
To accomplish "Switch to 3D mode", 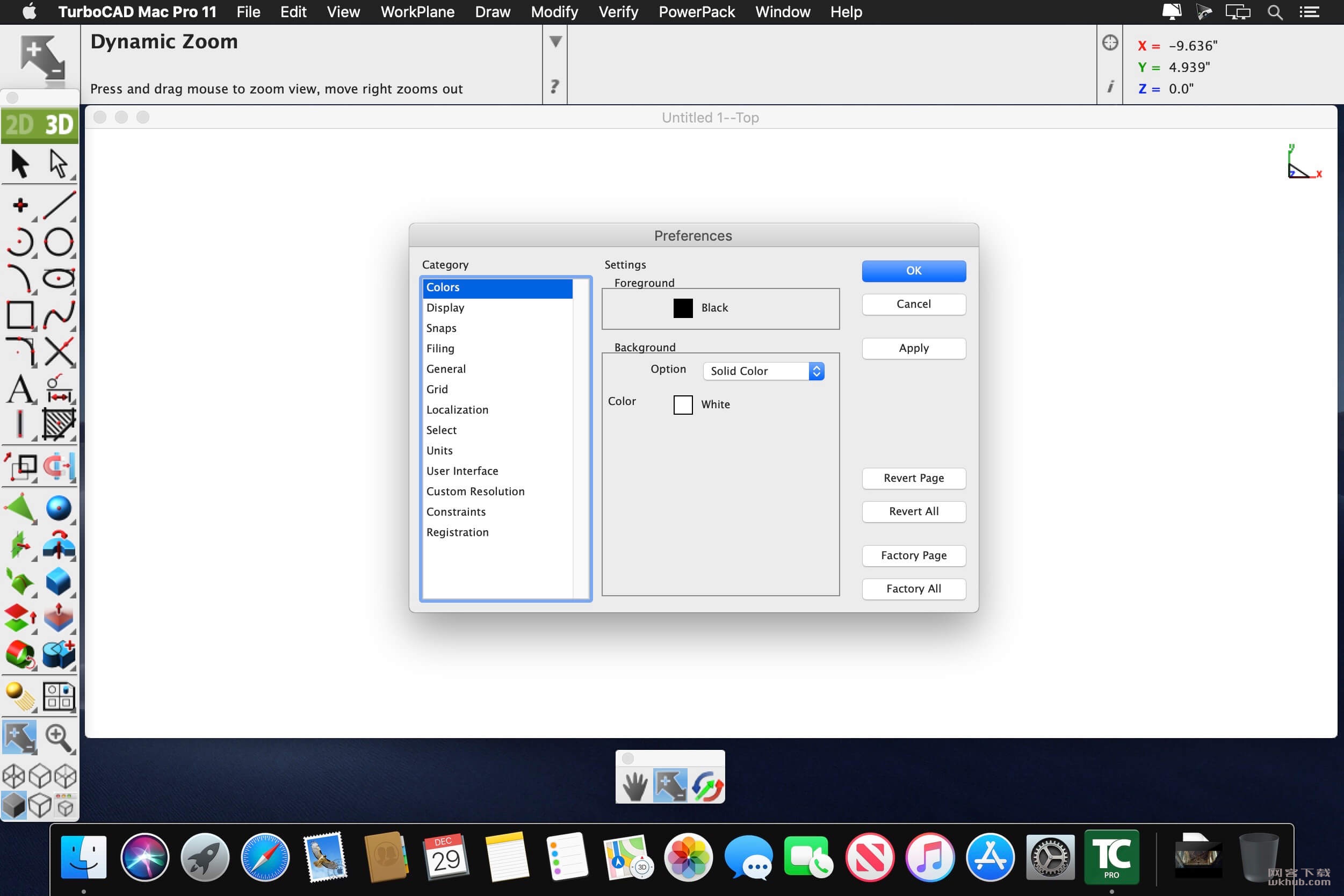I will coord(59,125).
